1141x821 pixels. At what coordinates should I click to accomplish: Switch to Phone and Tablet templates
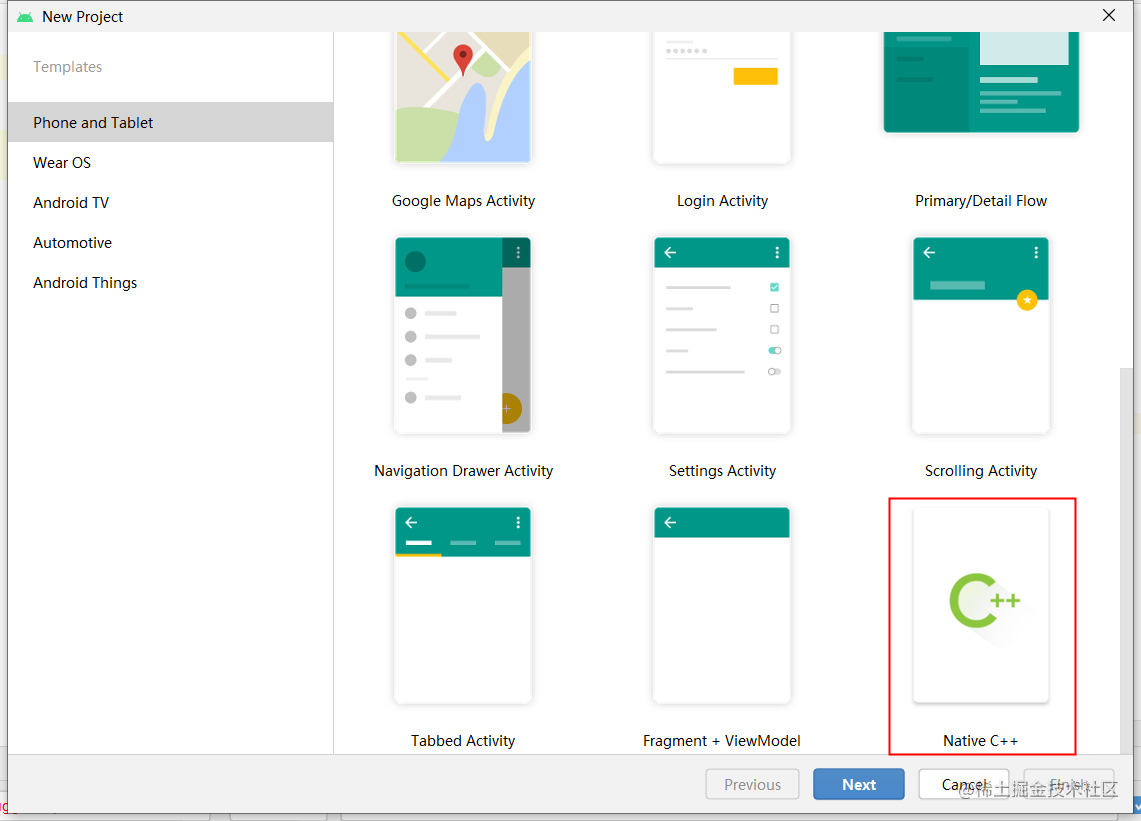pyautogui.click(x=171, y=122)
